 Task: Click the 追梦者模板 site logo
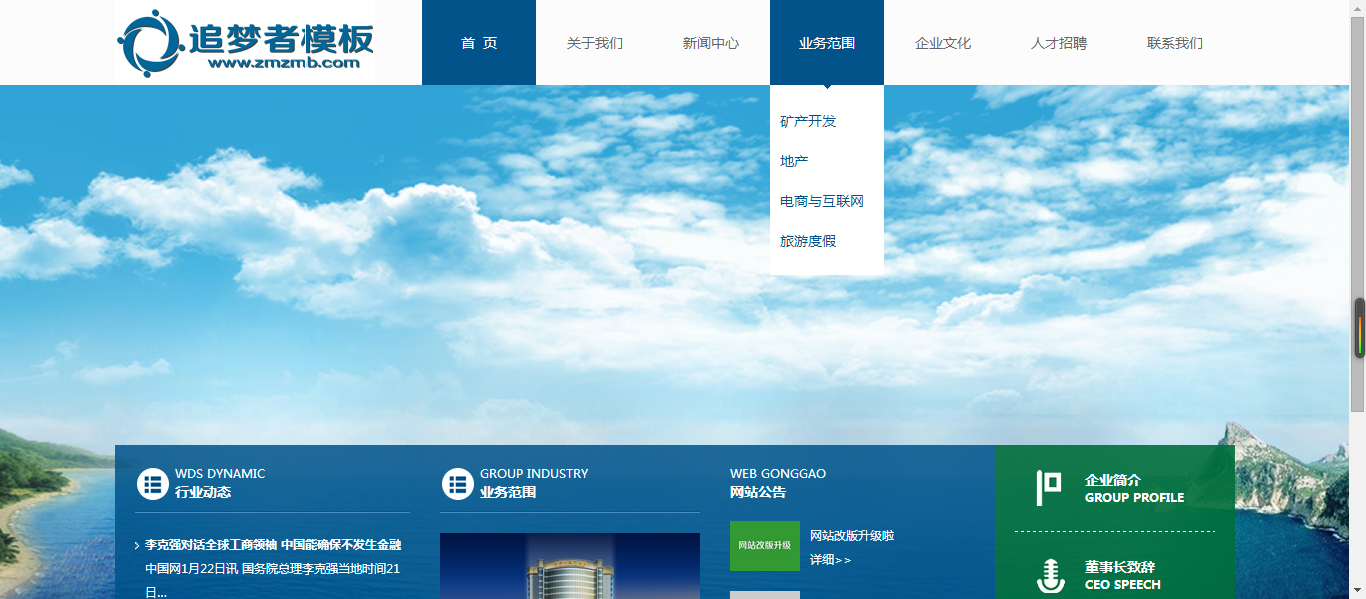pyautogui.click(x=245, y=42)
